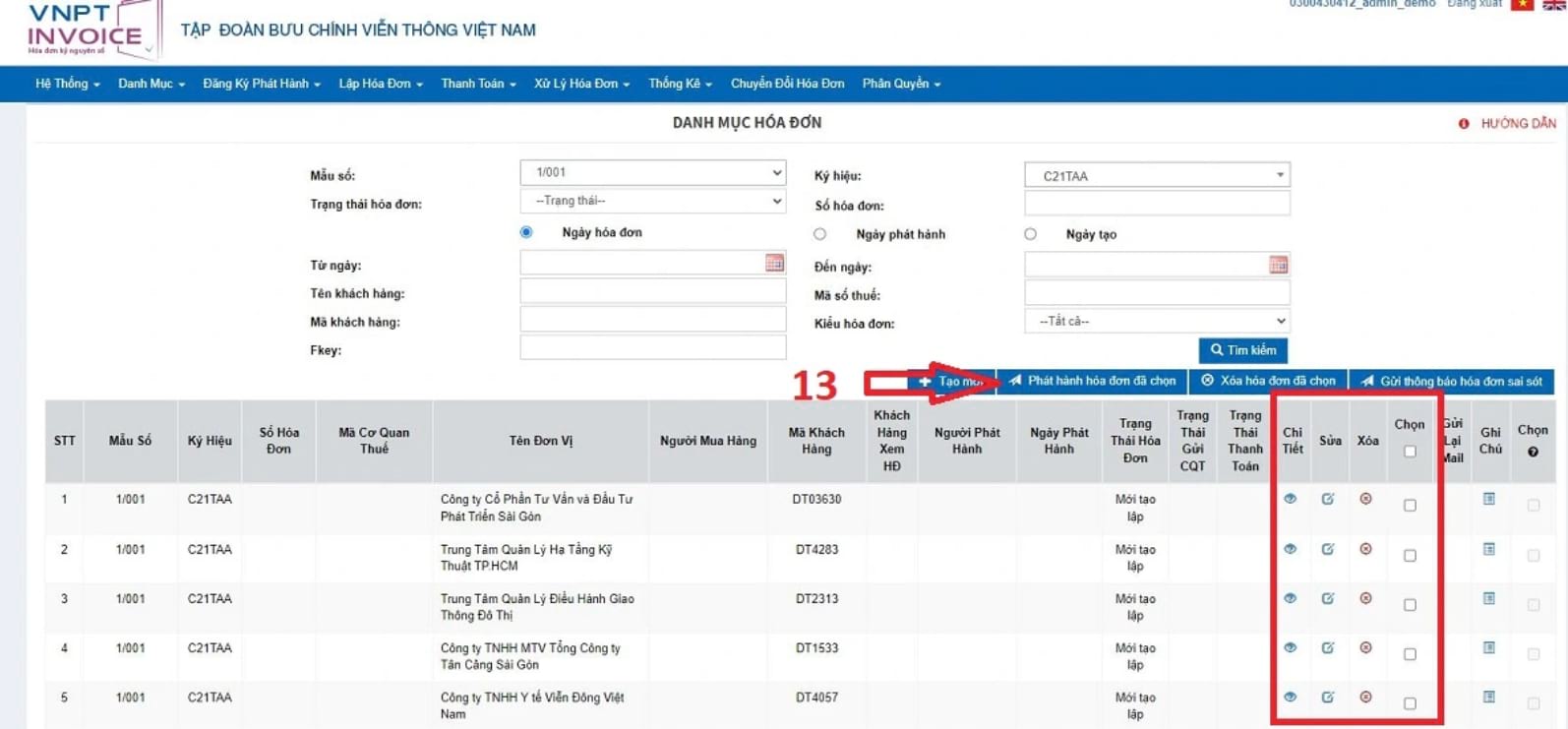Tick Chọn checkbox for row DT03630
The width and height of the screenshot is (1568, 729).
coord(1410,506)
